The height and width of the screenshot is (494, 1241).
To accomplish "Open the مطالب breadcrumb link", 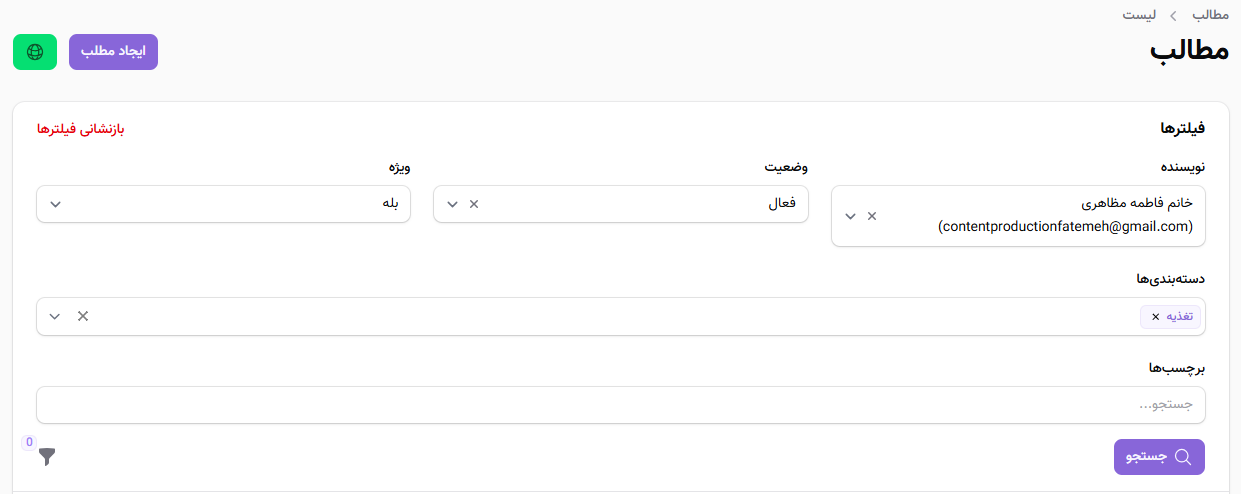I will click(1211, 15).
